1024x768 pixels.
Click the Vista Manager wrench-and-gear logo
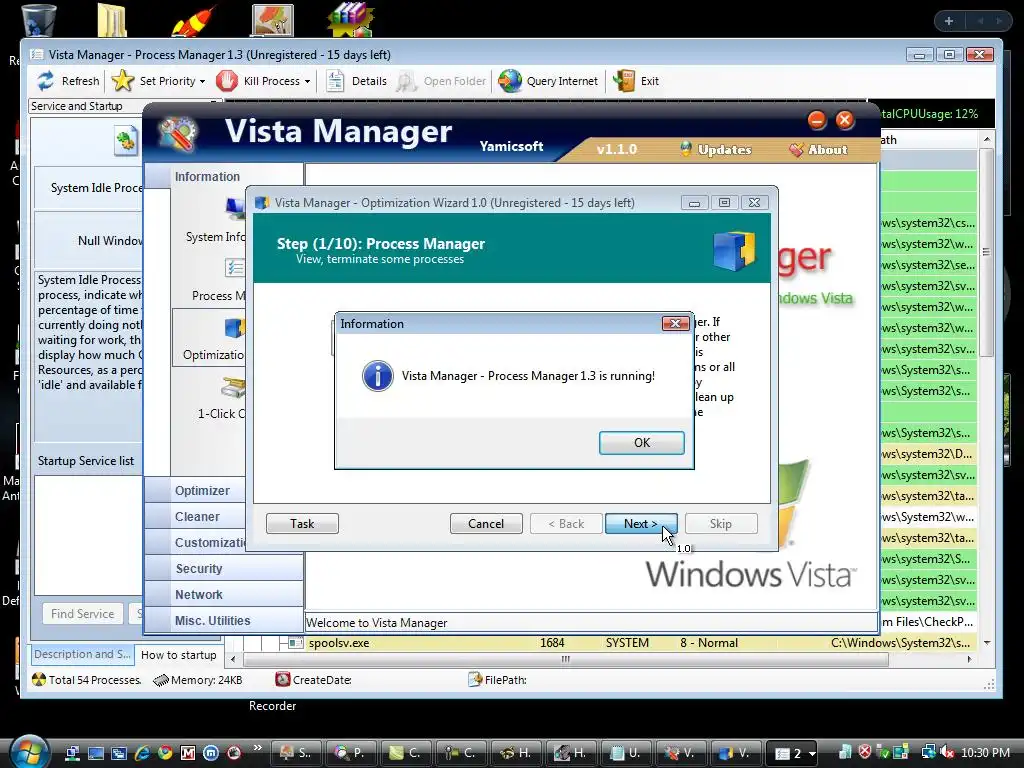(177, 134)
